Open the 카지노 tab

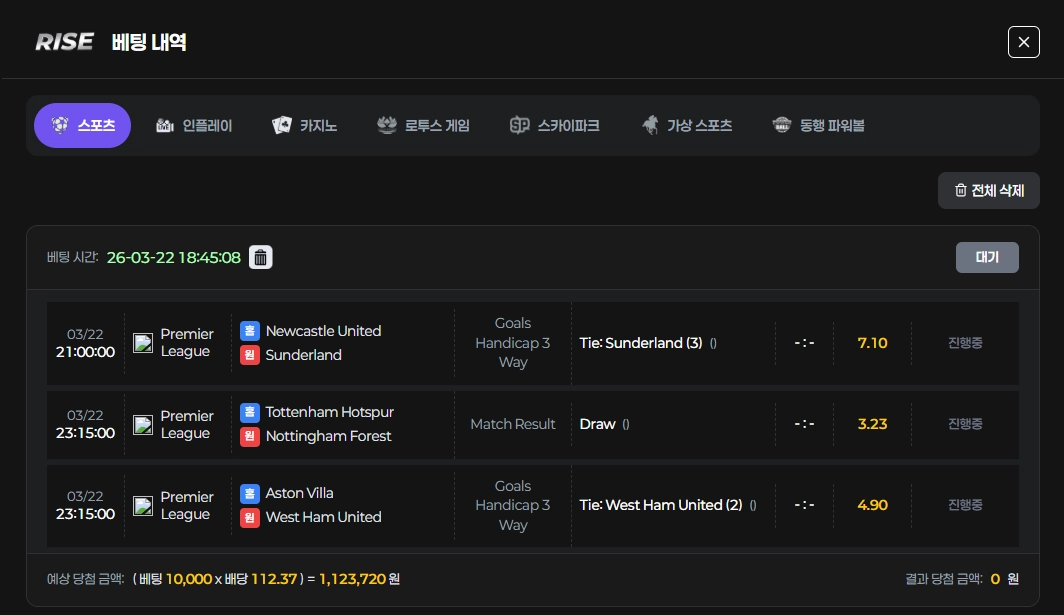click(x=305, y=126)
